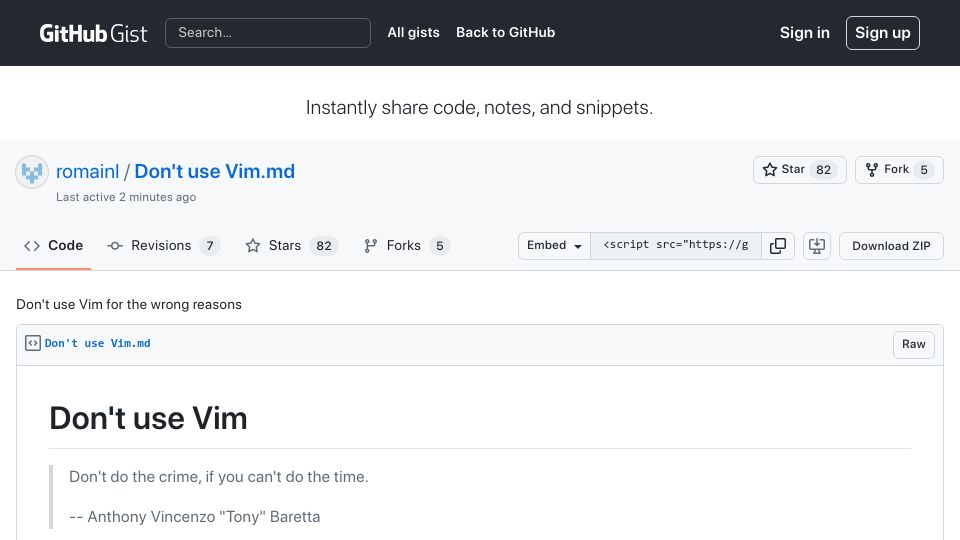This screenshot has width=960, height=540.
Task: Select the embed script URL field
Action: pos(676,246)
